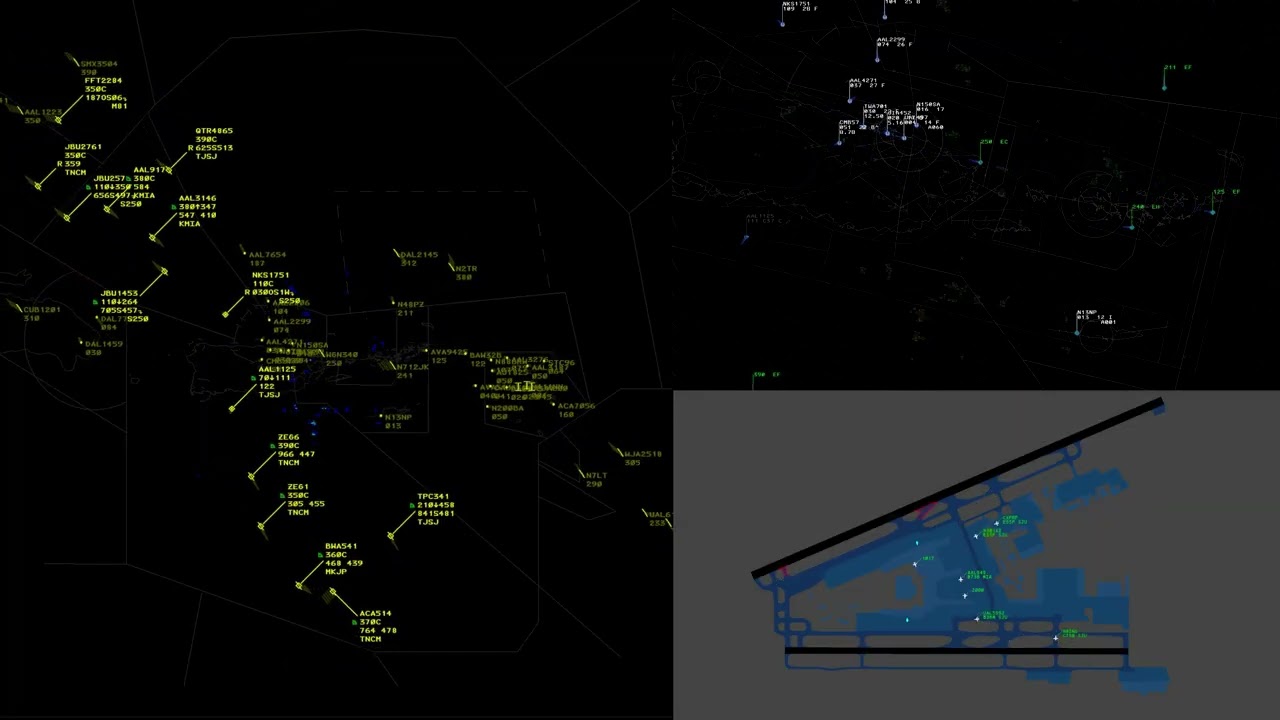Click BWA541's radar target symbol
The height and width of the screenshot is (720, 1280).
[x=300, y=586]
